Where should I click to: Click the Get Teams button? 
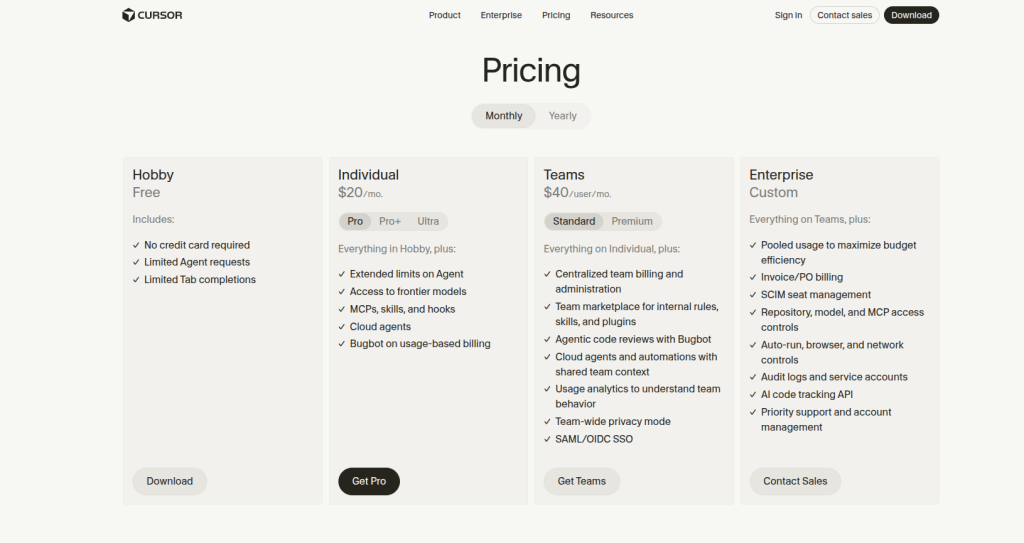pos(582,481)
